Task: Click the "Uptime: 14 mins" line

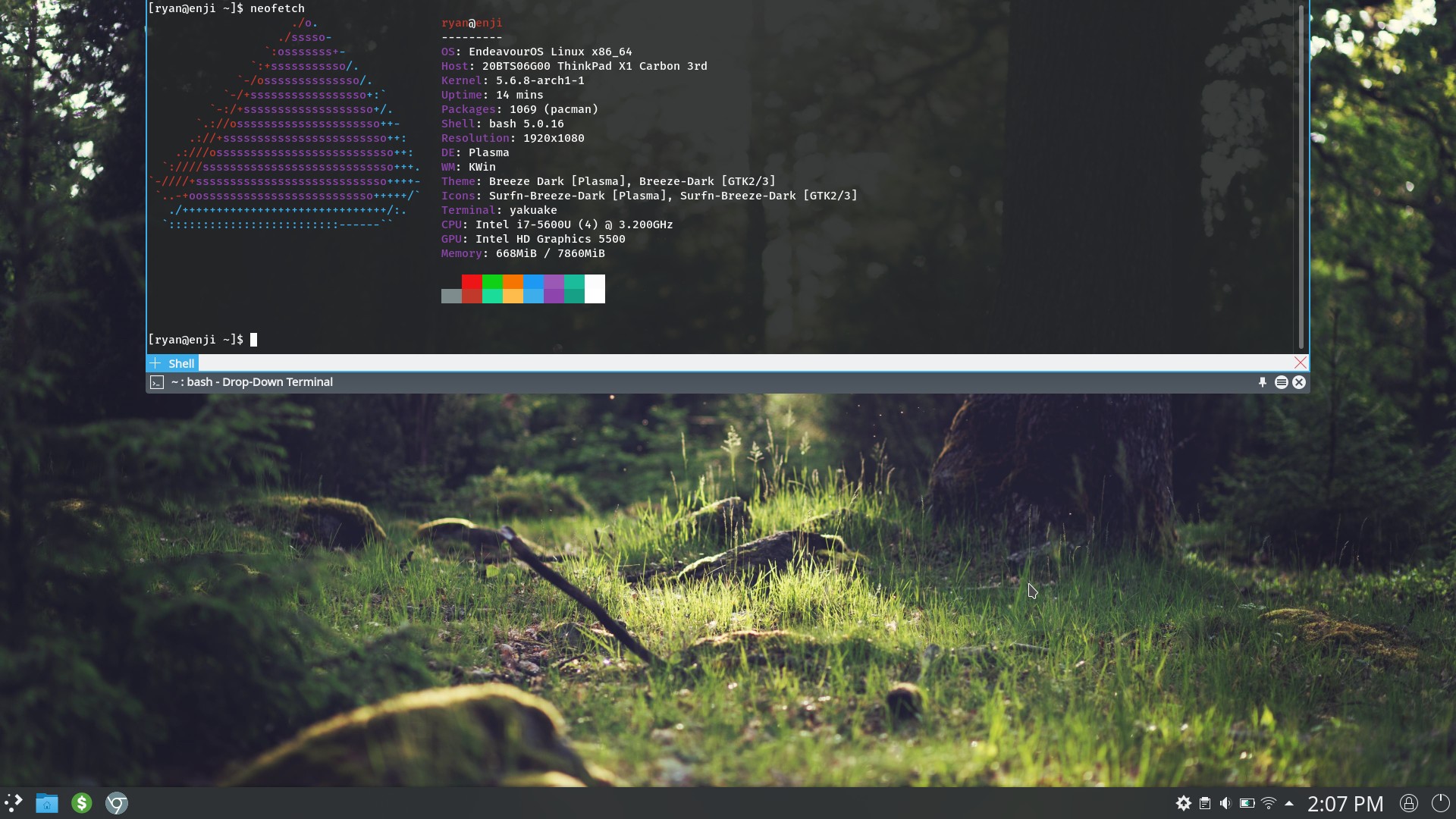Action: [x=492, y=95]
